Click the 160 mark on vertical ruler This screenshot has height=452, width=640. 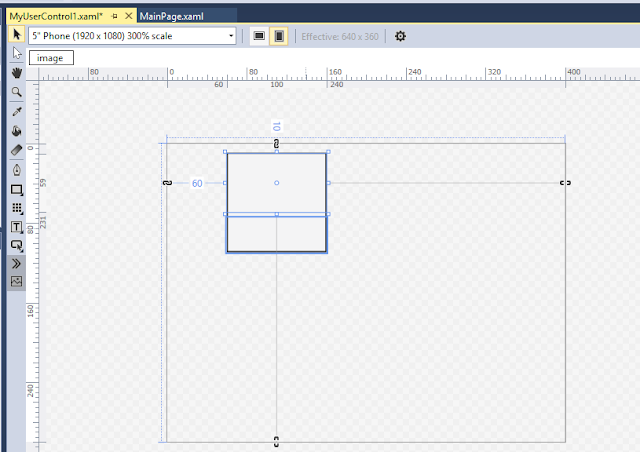coord(31,310)
